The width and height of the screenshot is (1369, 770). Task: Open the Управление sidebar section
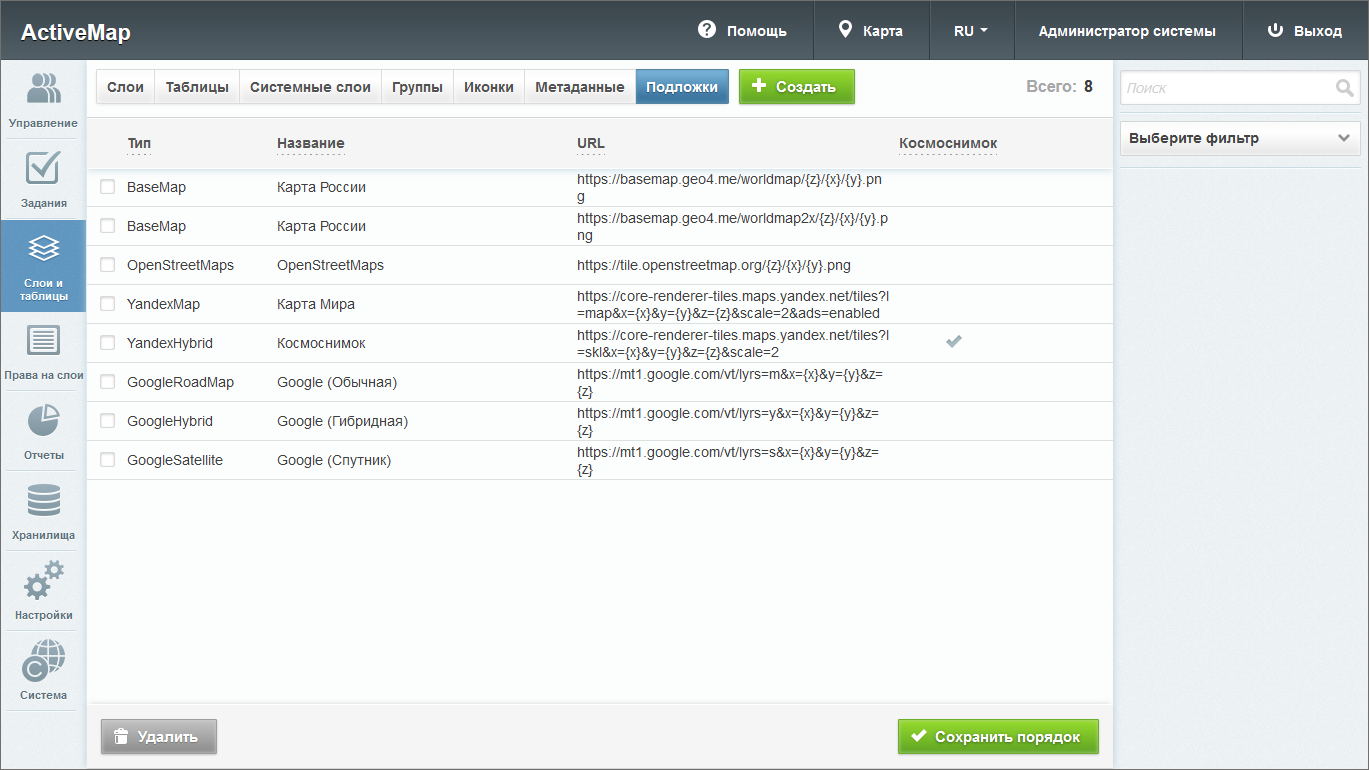click(43, 100)
